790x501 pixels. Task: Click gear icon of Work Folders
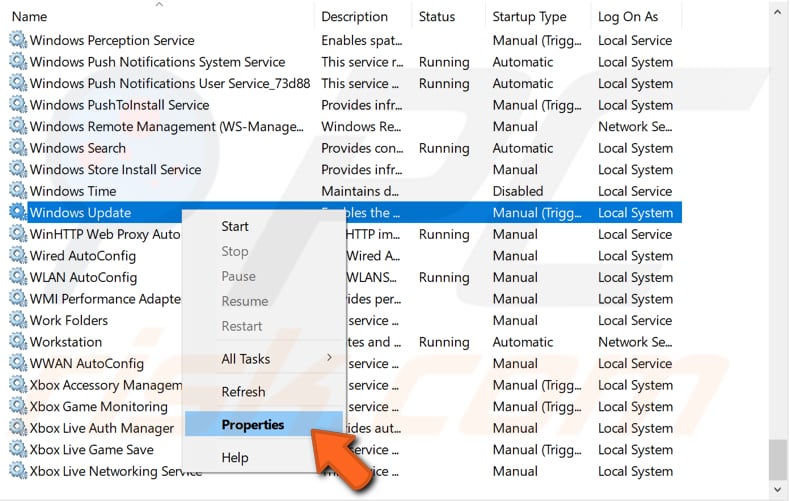(18, 320)
